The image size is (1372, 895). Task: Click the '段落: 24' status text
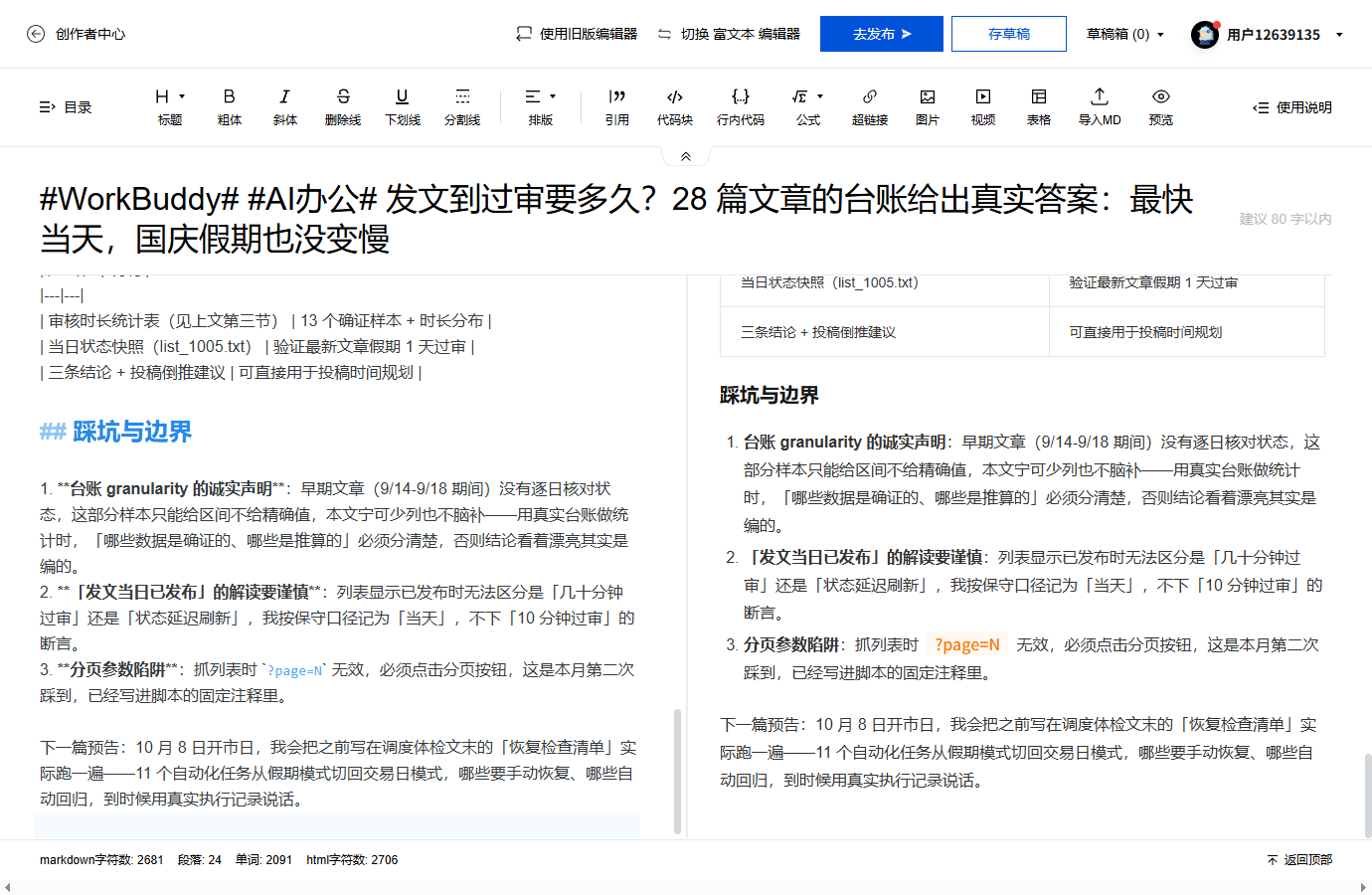pyautogui.click(x=200, y=860)
